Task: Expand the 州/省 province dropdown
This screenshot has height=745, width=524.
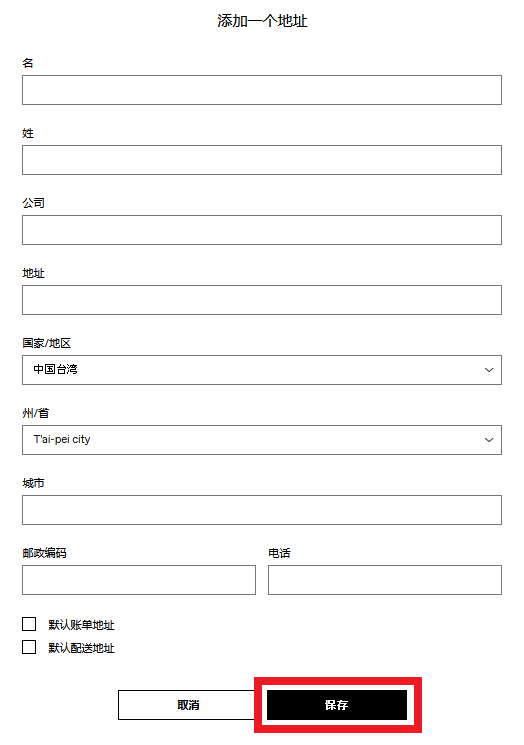Action: pyautogui.click(x=262, y=440)
